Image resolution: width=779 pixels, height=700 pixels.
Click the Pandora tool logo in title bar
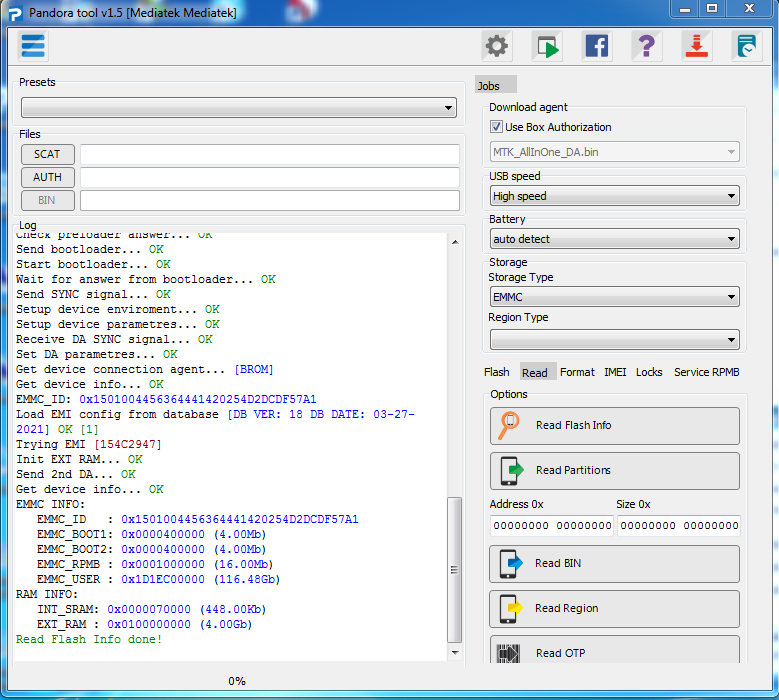(x=15, y=13)
